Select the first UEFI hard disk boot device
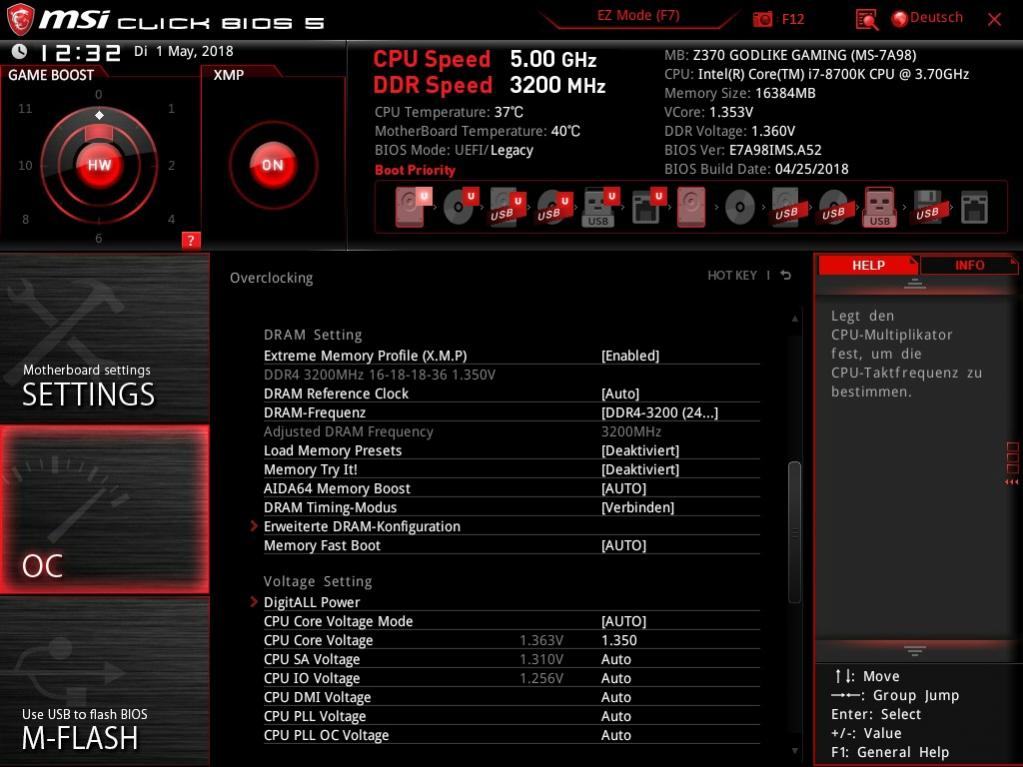Screen dimensions: 1023x767 (414, 207)
